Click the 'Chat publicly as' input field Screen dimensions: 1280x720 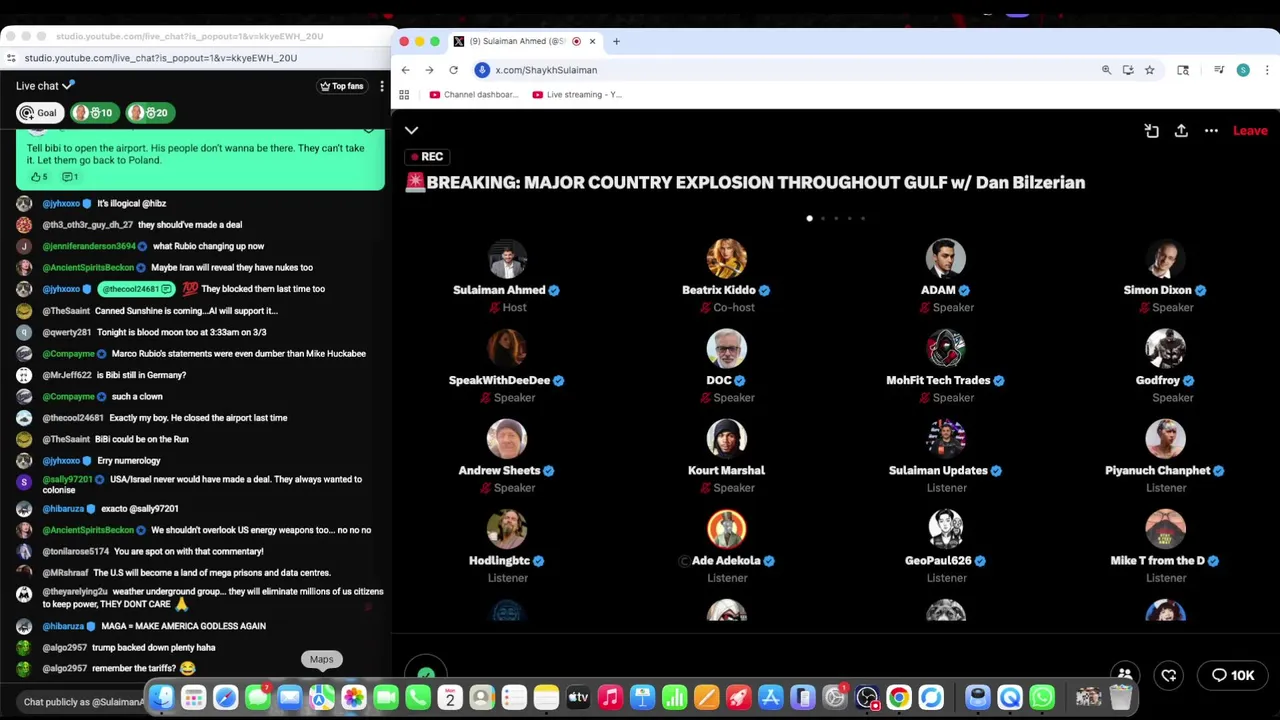coord(84,702)
